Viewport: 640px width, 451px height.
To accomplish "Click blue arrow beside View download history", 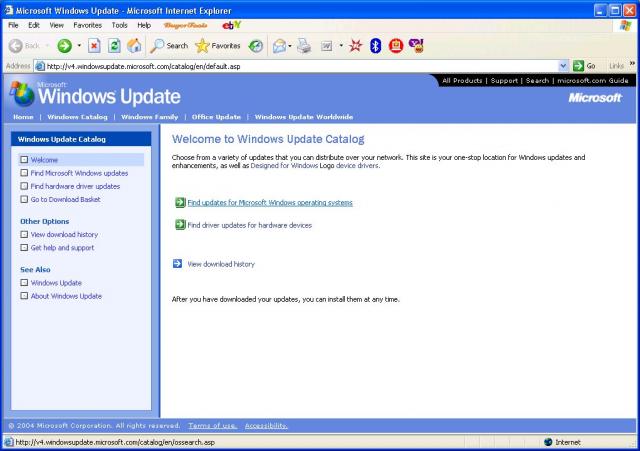I will coord(178,263).
